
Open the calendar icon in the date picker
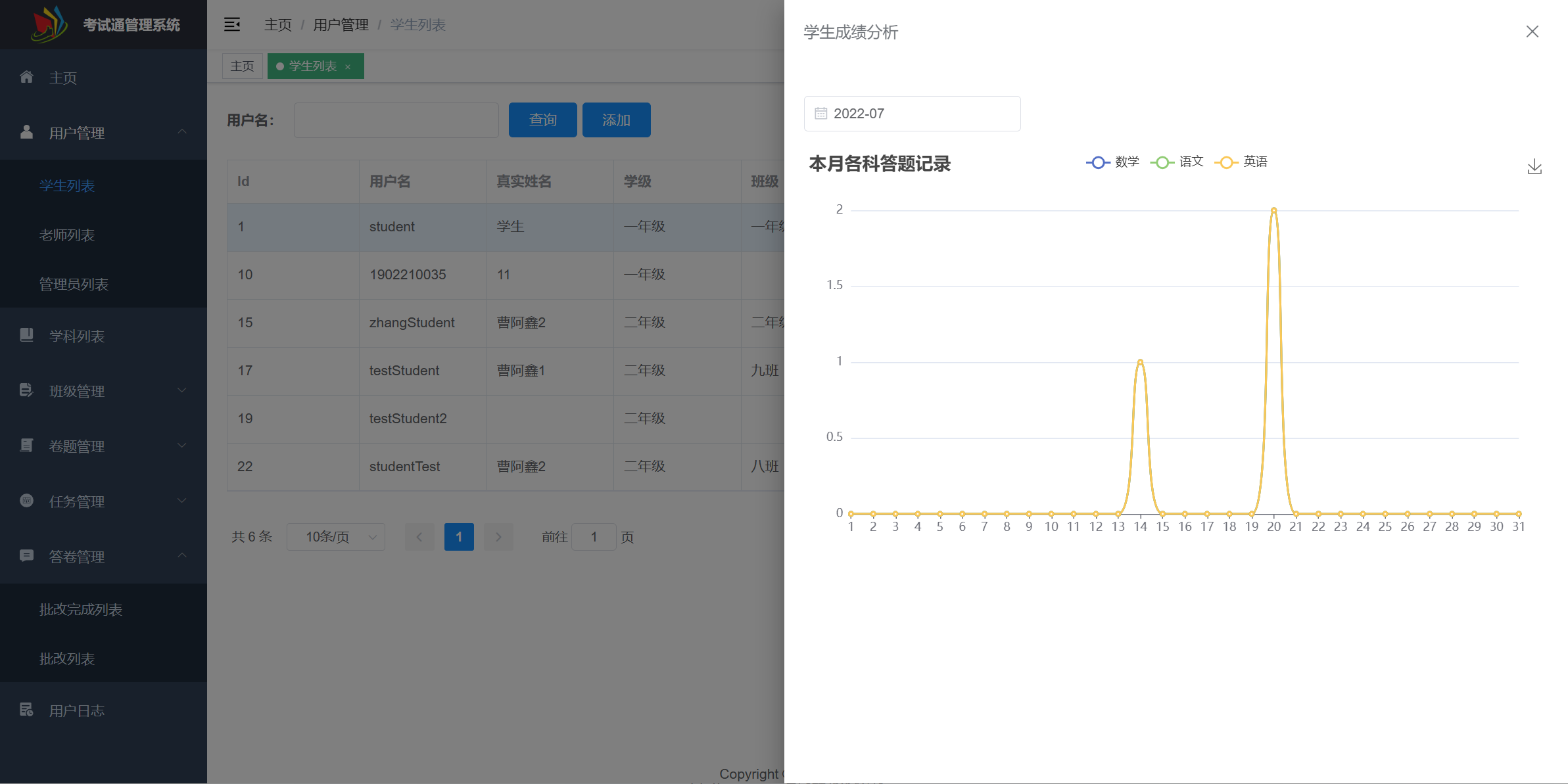coord(820,113)
